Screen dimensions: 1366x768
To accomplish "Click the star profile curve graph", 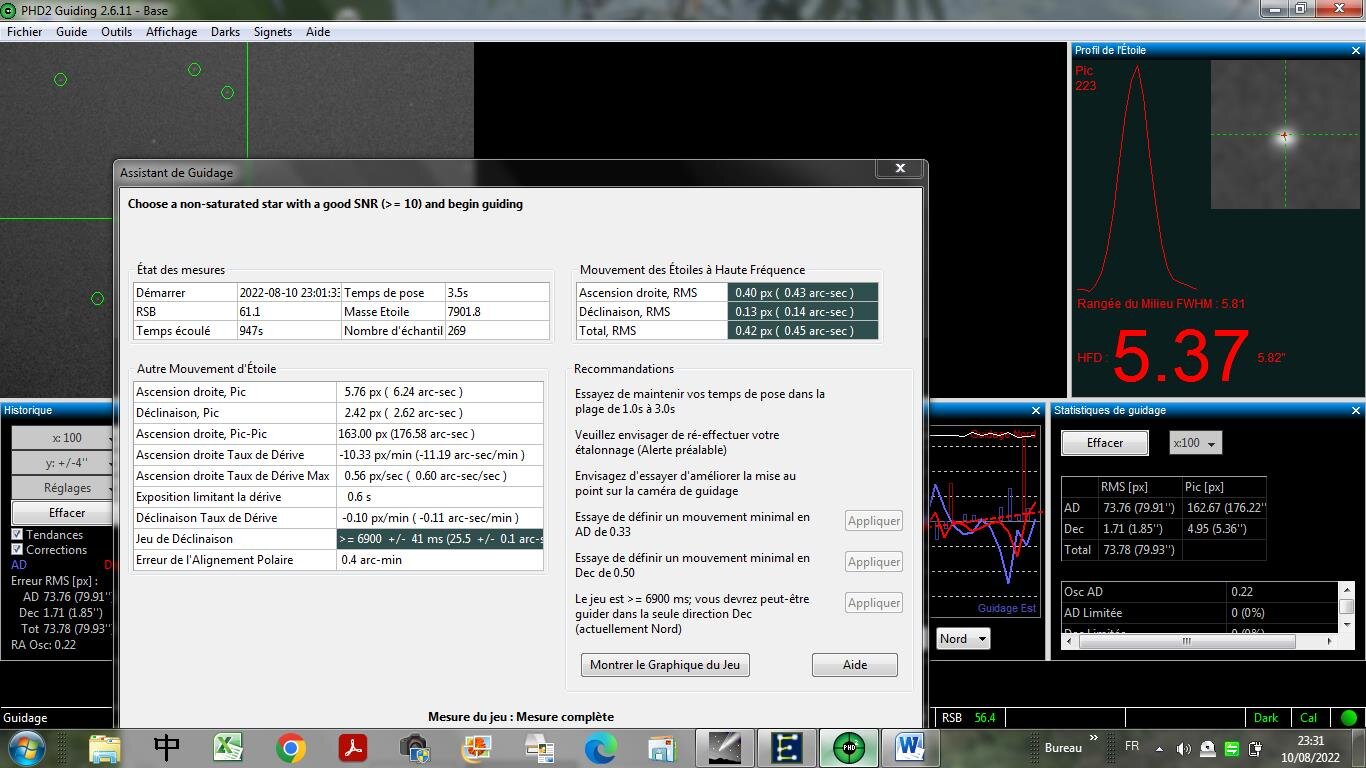I will [x=1137, y=177].
